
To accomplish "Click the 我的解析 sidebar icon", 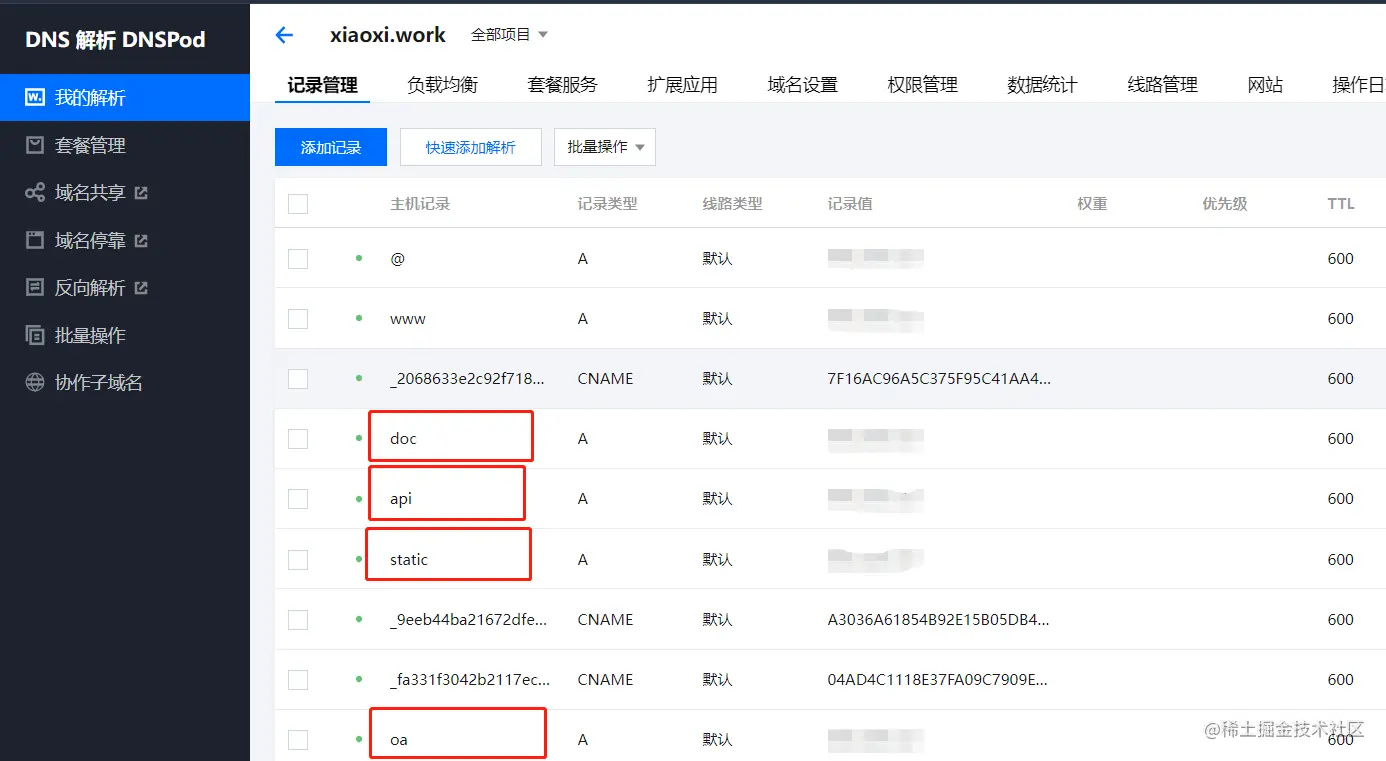I will 35,98.
